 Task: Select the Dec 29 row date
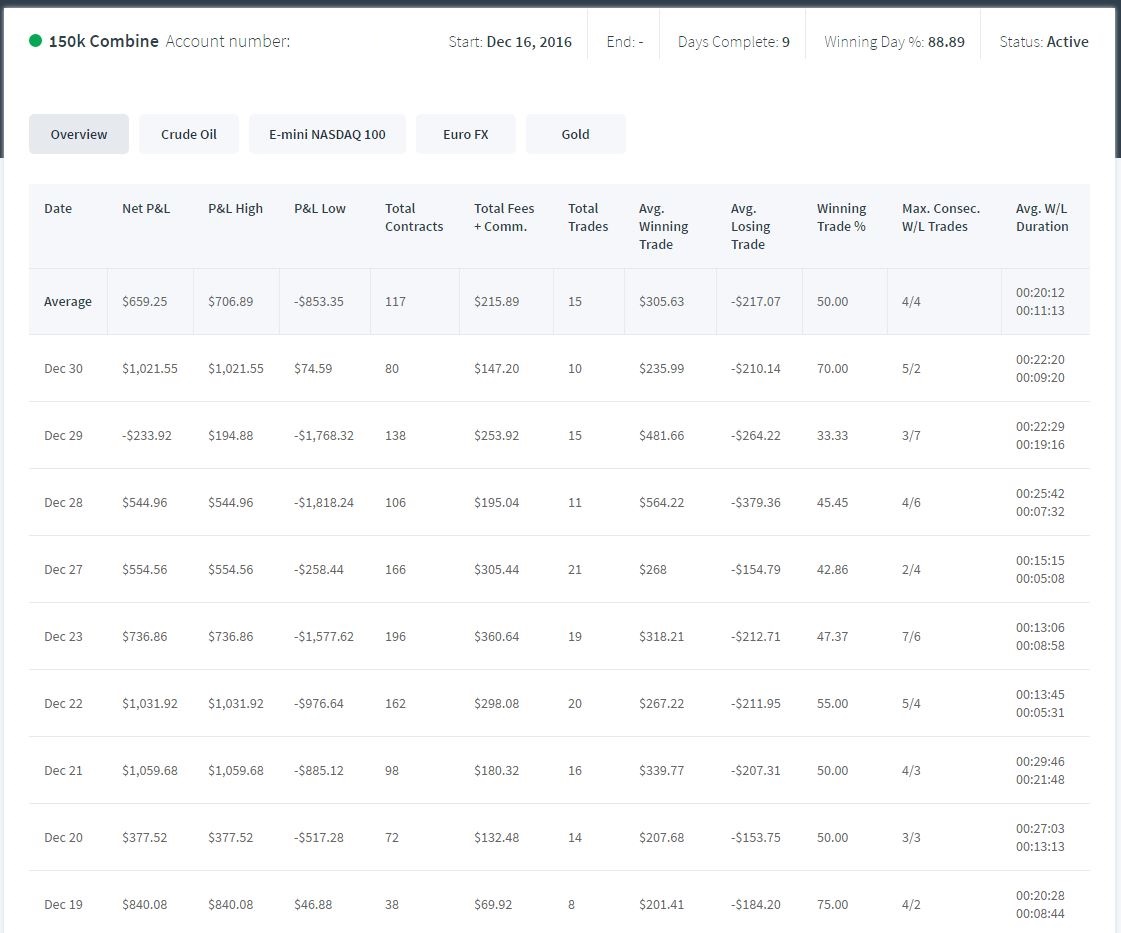pyautogui.click(x=64, y=435)
